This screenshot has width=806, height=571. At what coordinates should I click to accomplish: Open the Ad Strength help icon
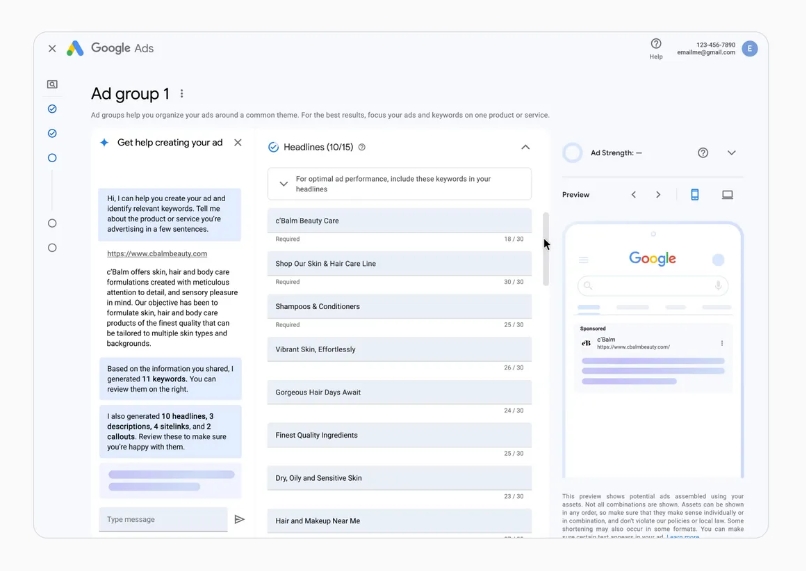pos(703,153)
